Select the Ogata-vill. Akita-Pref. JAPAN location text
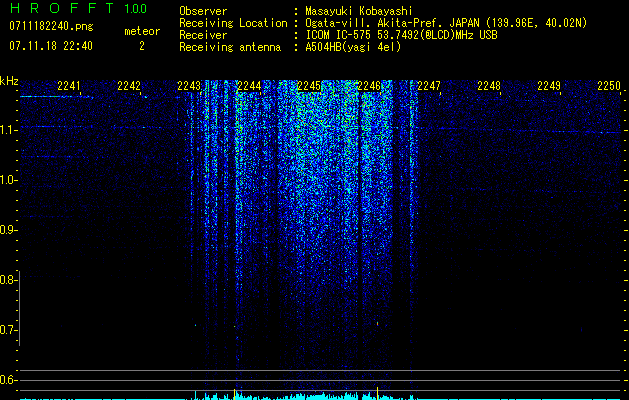The height and width of the screenshot is (400, 629). (x=446, y=23)
